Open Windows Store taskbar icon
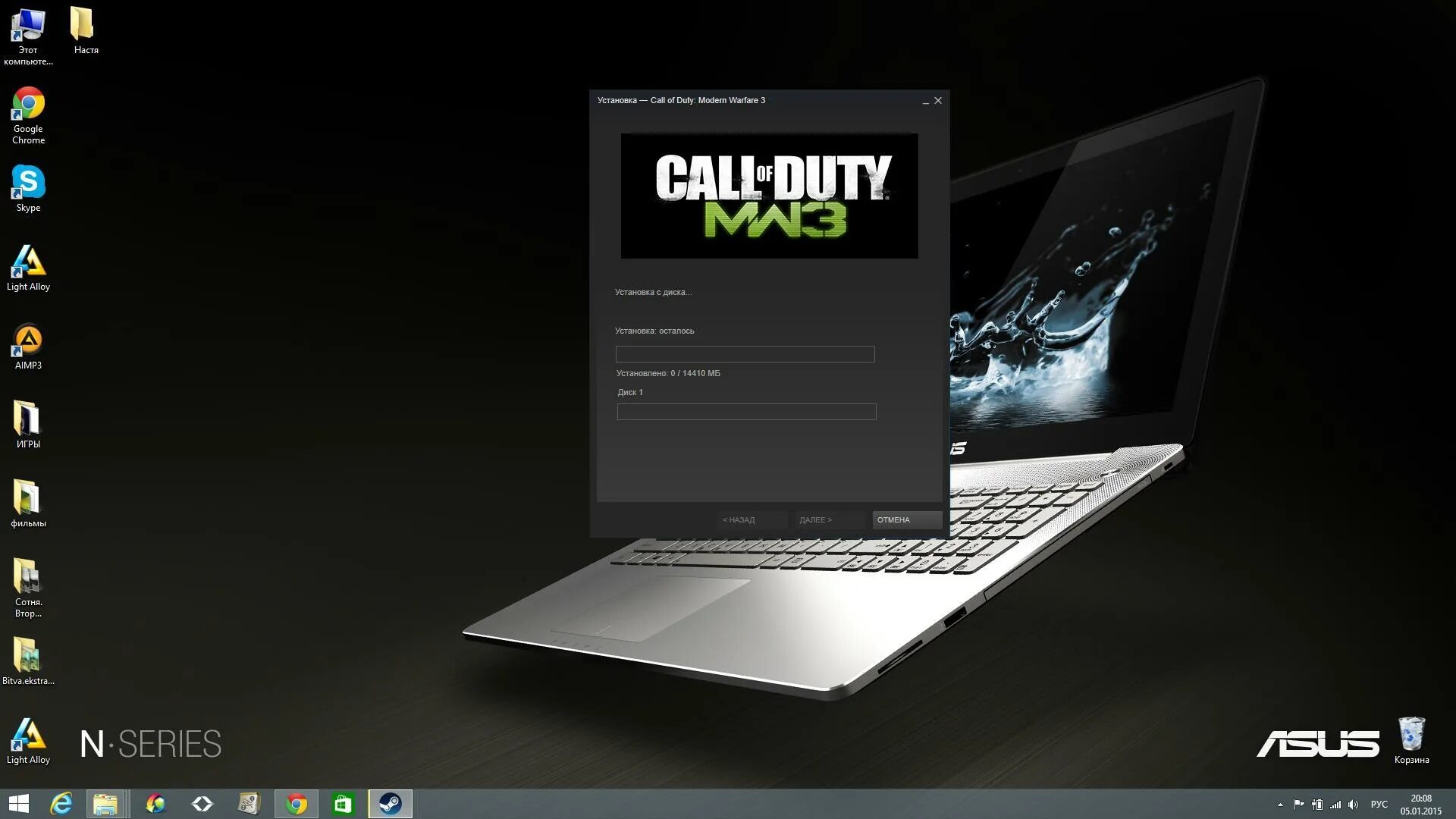This screenshot has width=1456, height=819. pos(343,804)
